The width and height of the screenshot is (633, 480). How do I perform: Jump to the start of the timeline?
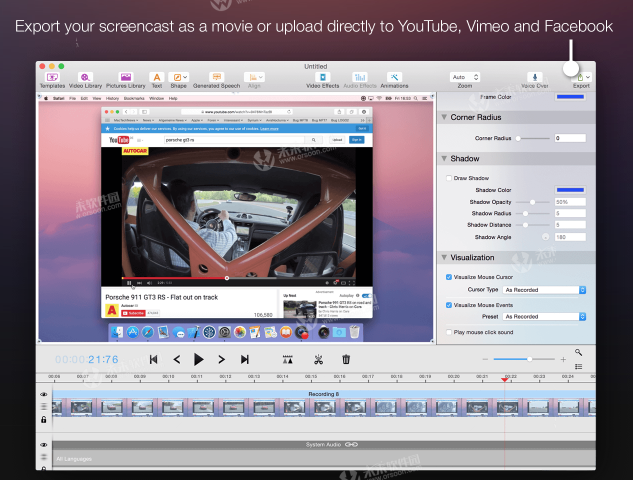[153, 359]
